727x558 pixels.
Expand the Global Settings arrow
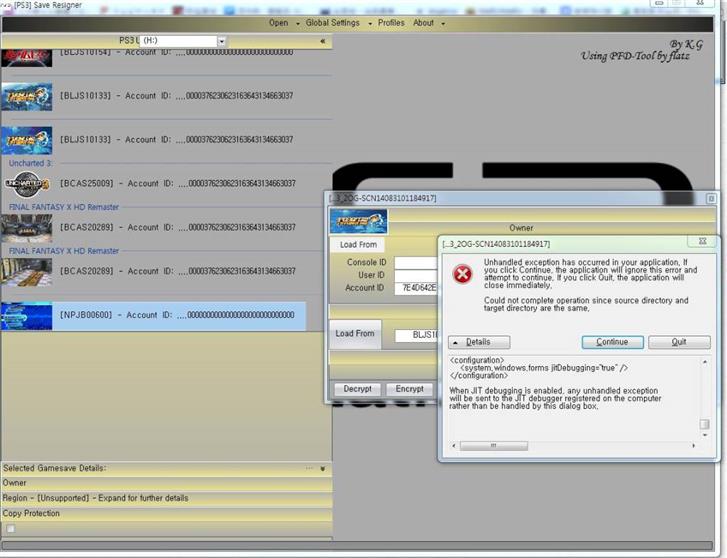pyautogui.click(x=370, y=24)
